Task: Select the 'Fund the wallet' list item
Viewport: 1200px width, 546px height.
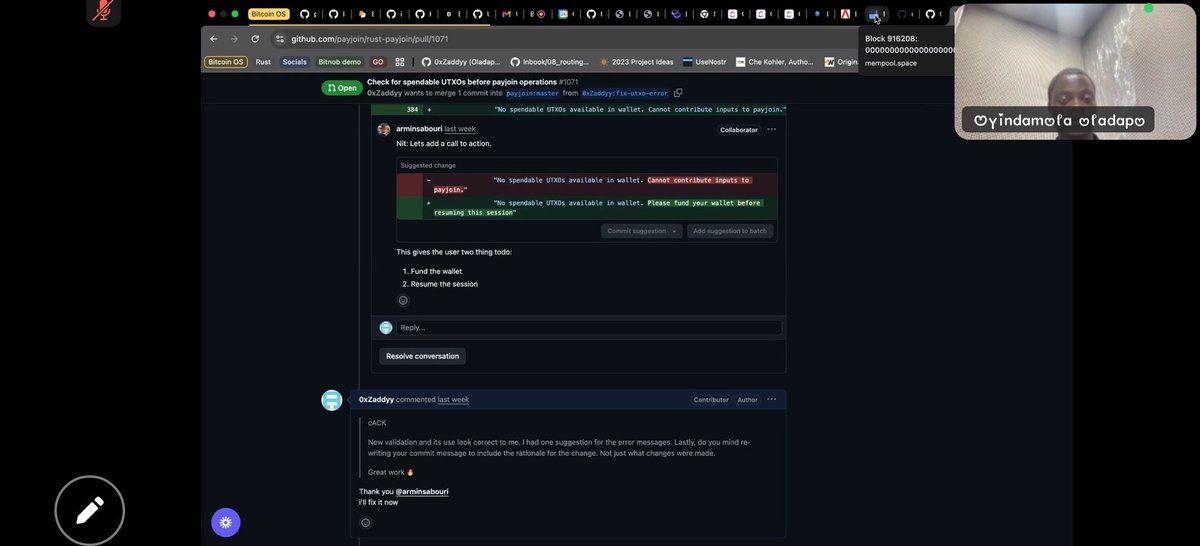Action: click(436, 271)
